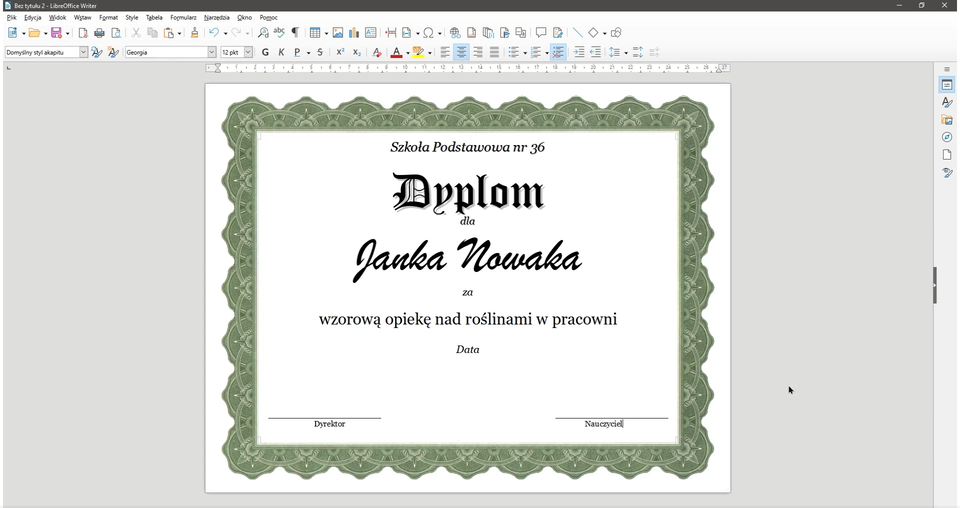Image resolution: width=960 pixels, height=508 pixels.
Task: Toggle bold formatting (G button)
Action: tap(265, 52)
